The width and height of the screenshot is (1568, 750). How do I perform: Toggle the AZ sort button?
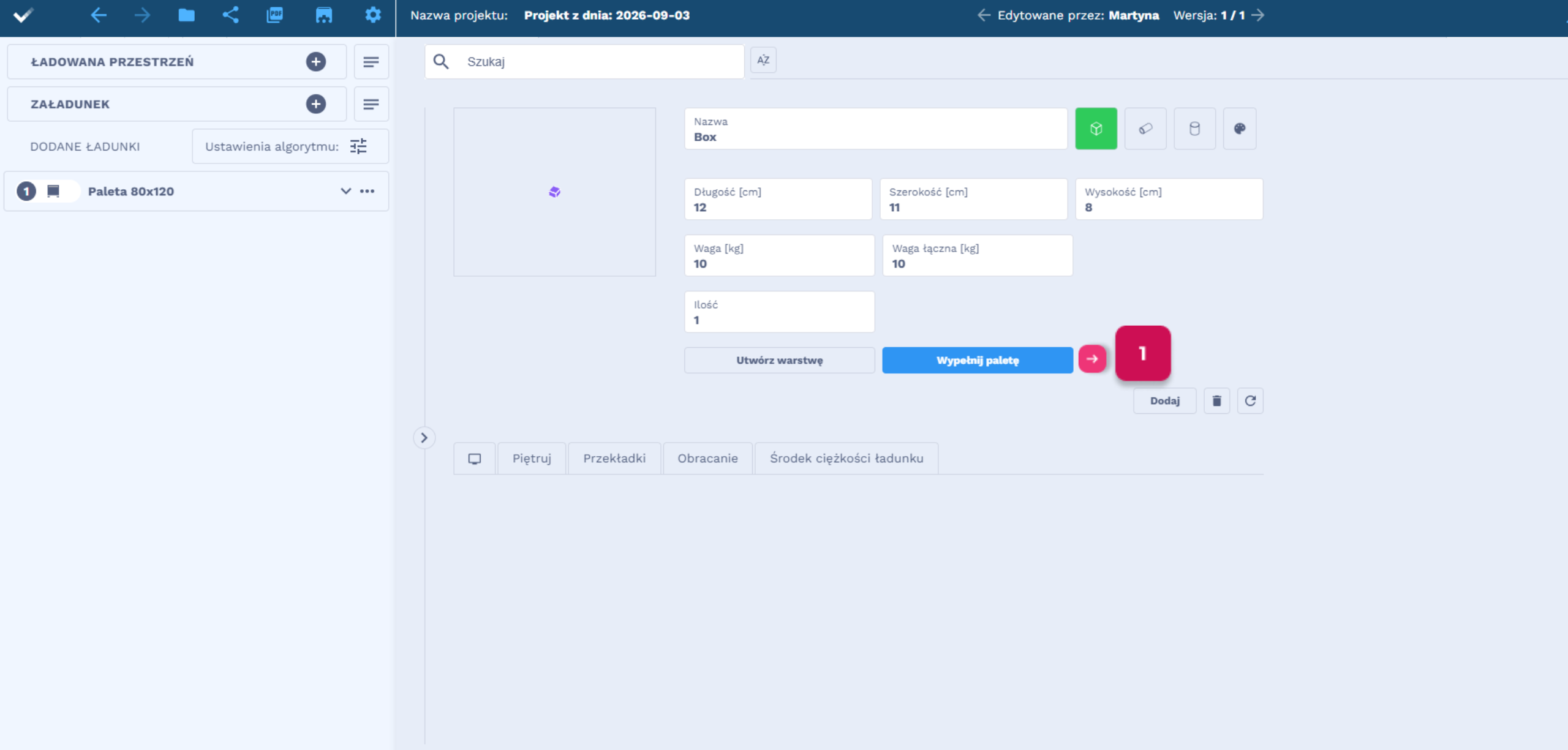click(763, 60)
